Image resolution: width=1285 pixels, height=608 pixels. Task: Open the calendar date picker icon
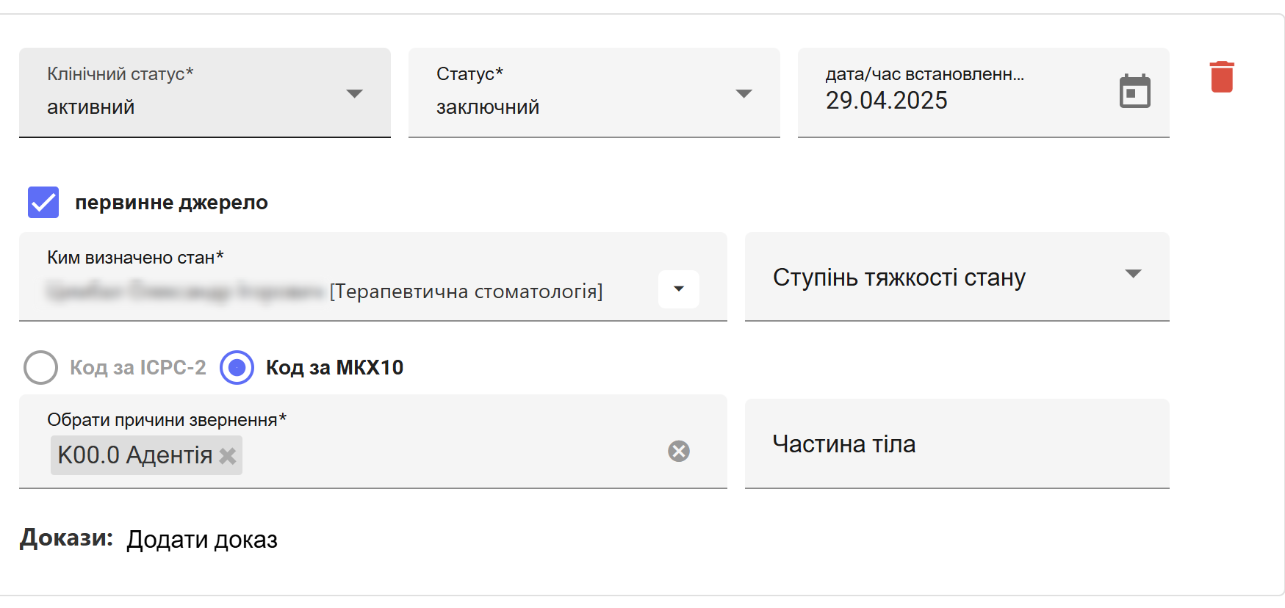point(1134,91)
